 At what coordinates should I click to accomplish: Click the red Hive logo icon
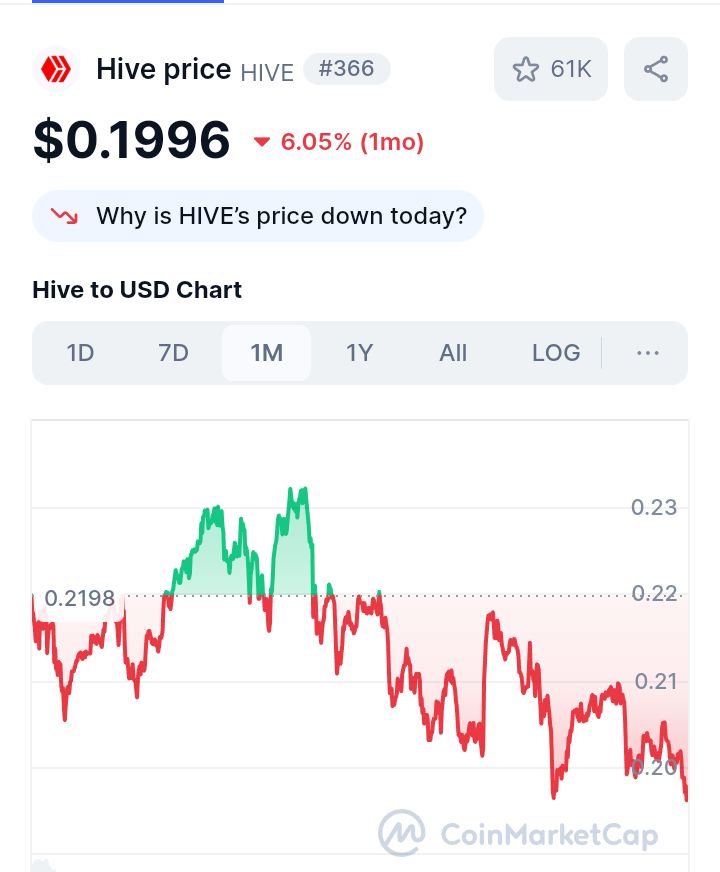[x=56, y=70]
